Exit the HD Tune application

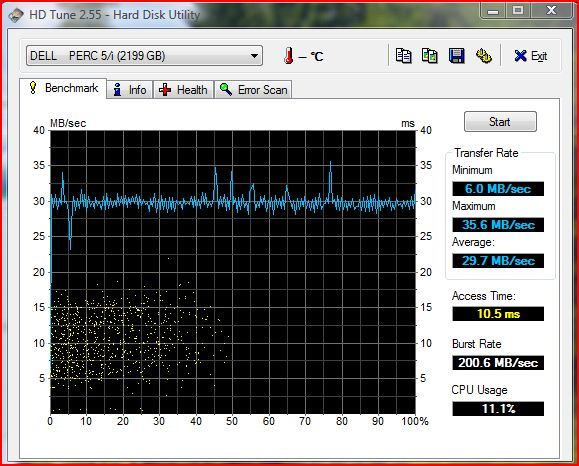pyautogui.click(x=531, y=56)
